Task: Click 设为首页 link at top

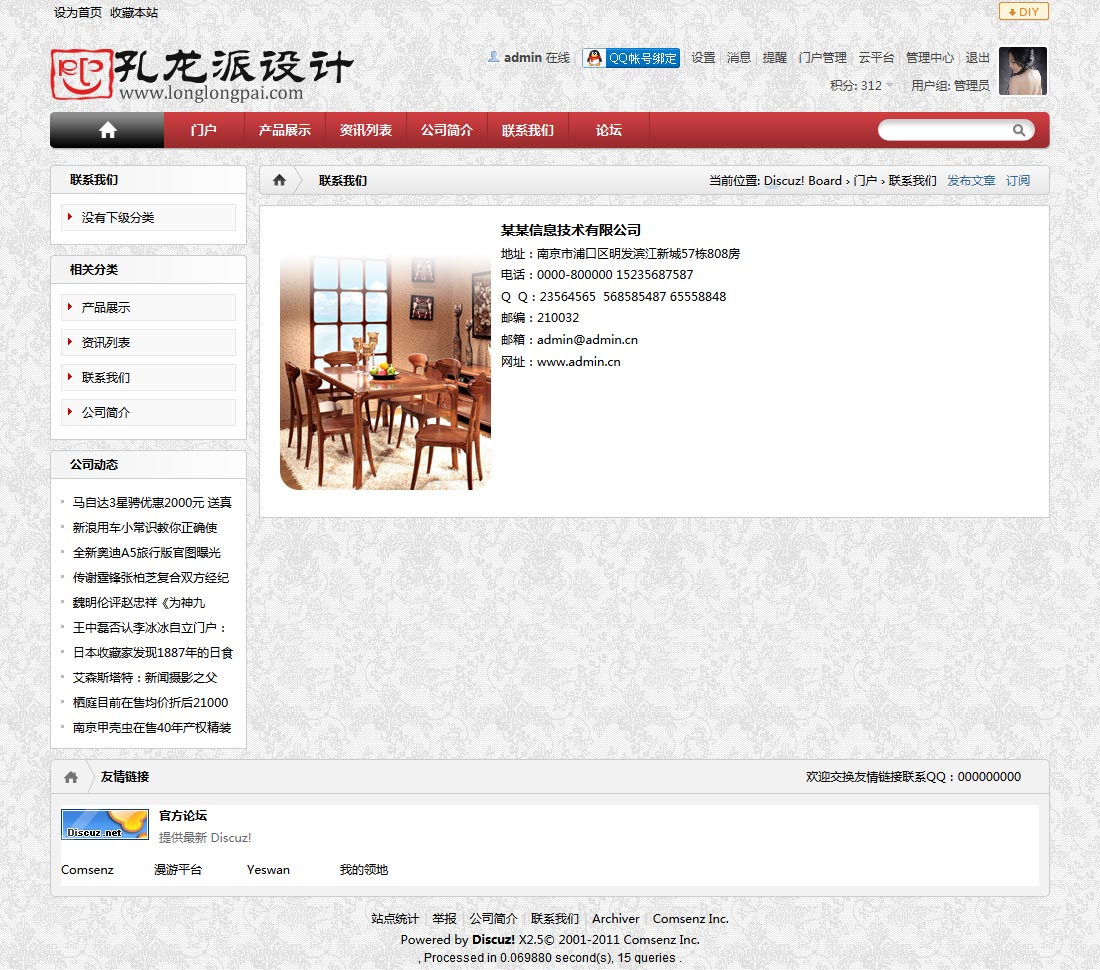Action: [78, 13]
